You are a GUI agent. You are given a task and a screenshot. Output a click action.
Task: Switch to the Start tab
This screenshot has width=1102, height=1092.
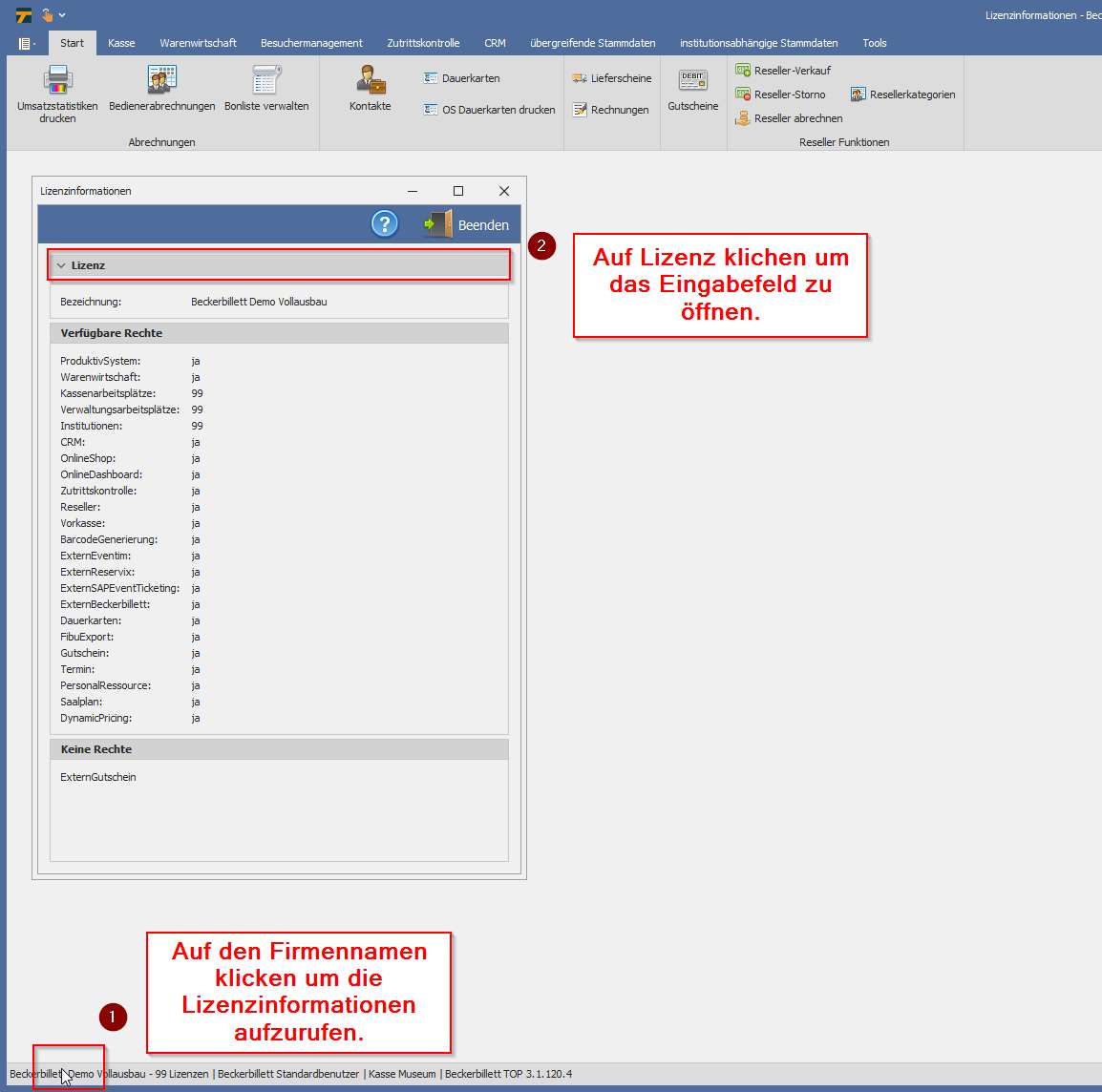(72, 43)
